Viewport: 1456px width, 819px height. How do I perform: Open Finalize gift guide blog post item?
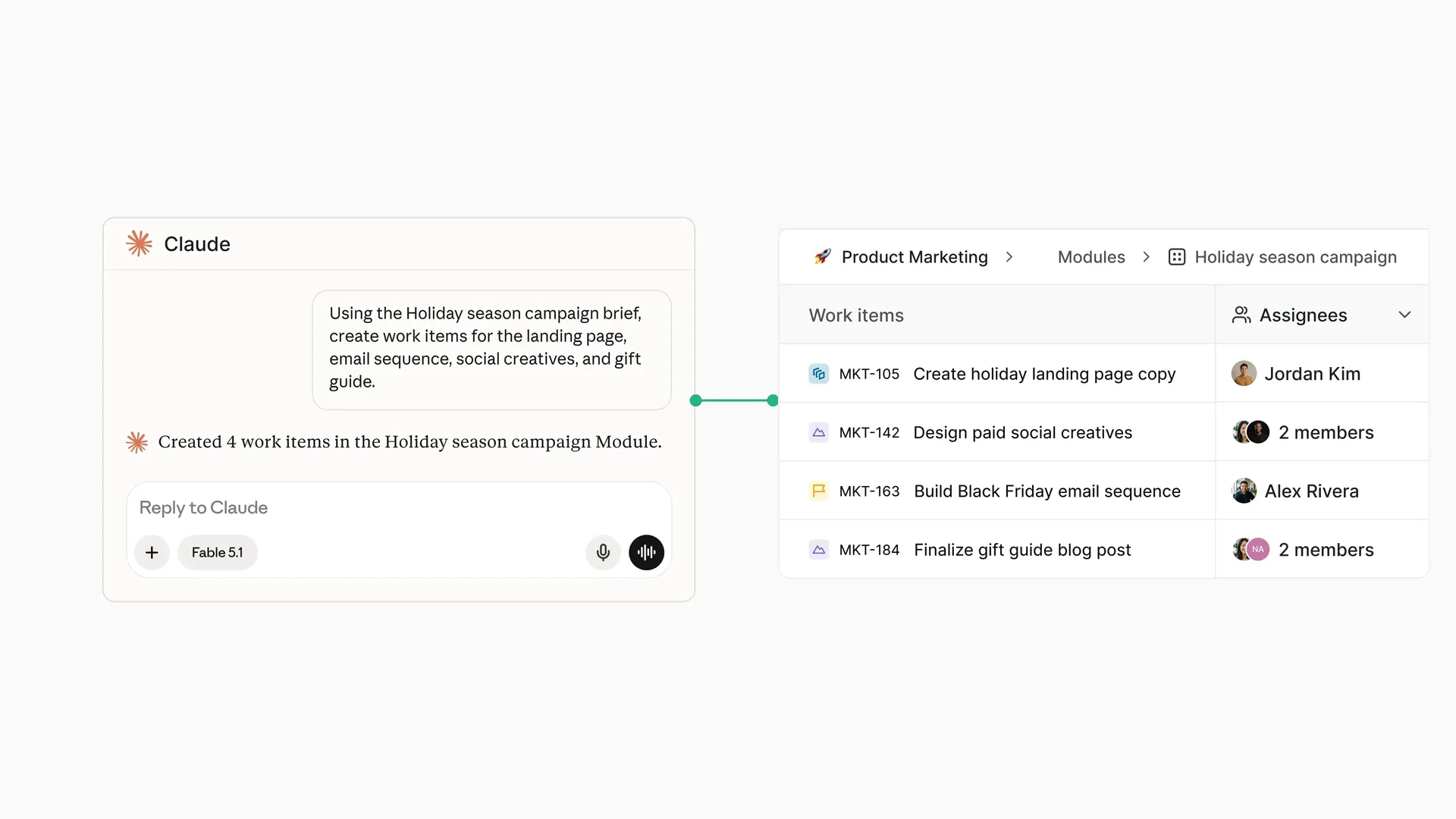coord(1022,550)
